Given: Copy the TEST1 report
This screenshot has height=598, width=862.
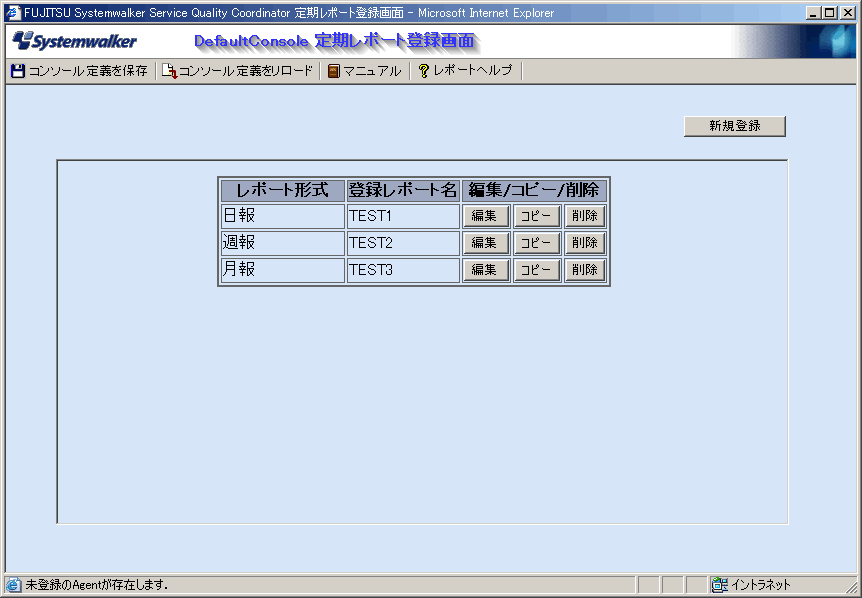Looking at the screenshot, I should [x=536, y=216].
